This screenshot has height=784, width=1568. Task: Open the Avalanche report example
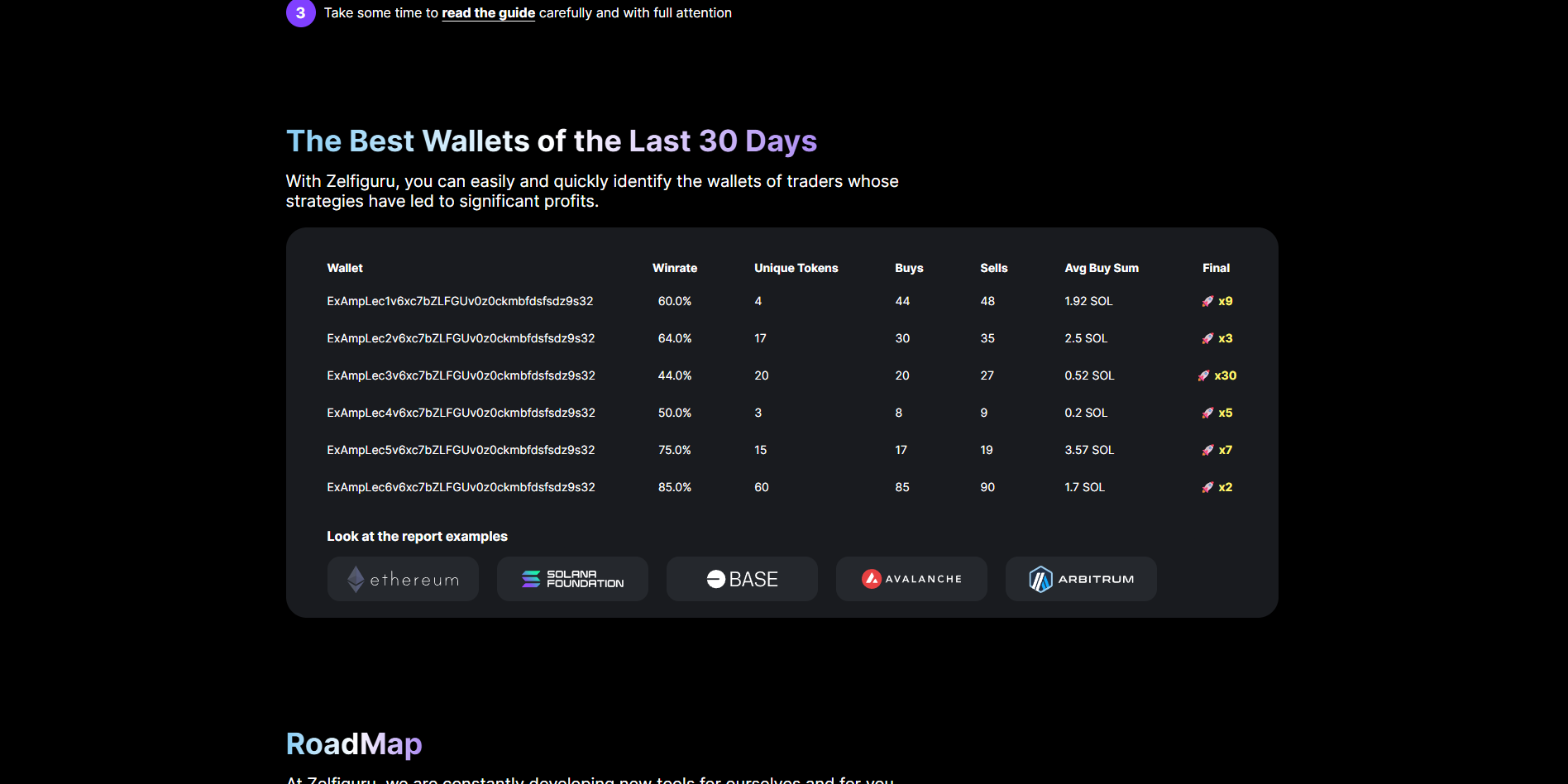(x=911, y=579)
